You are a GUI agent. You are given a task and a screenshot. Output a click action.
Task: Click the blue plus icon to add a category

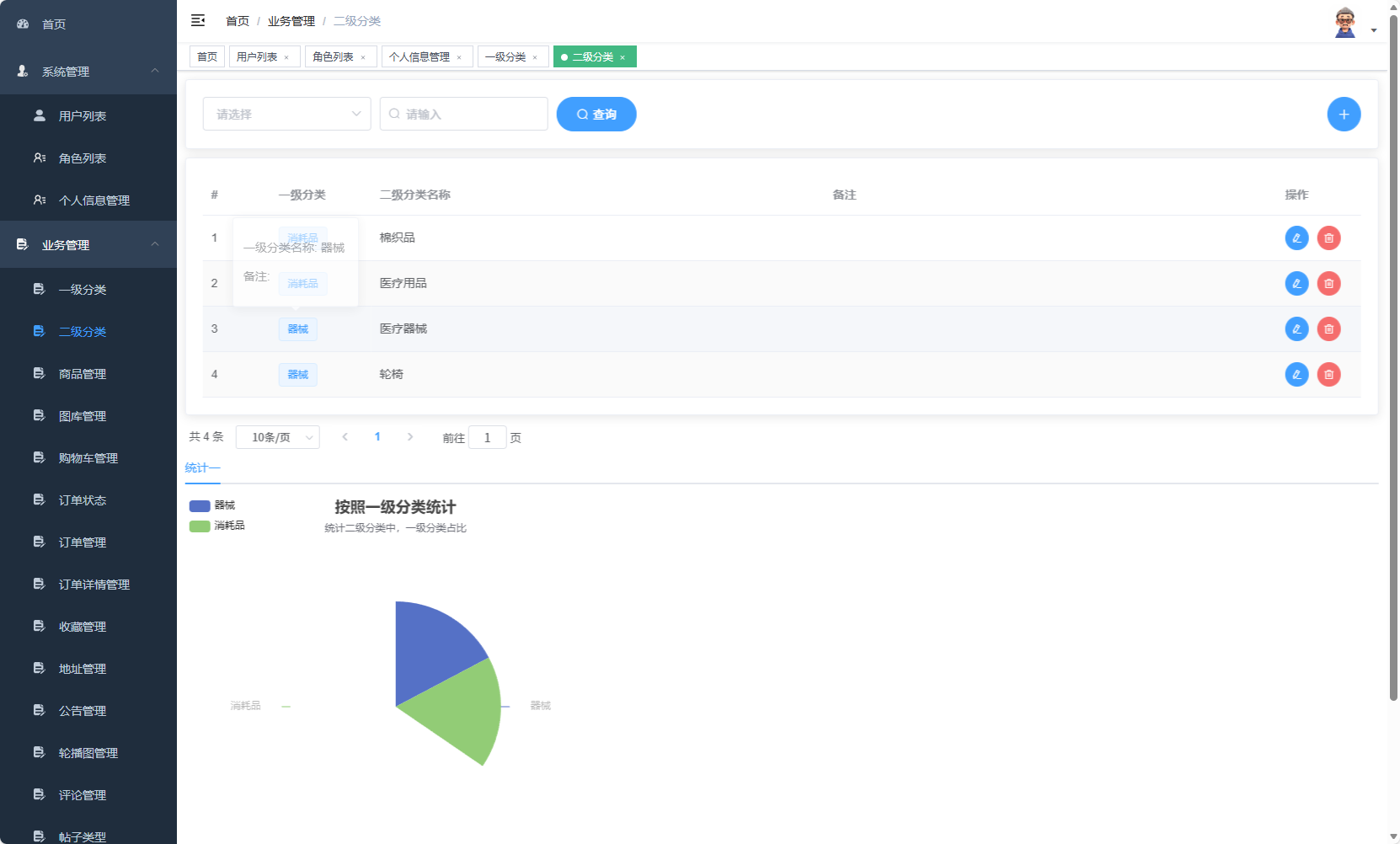tap(1344, 114)
